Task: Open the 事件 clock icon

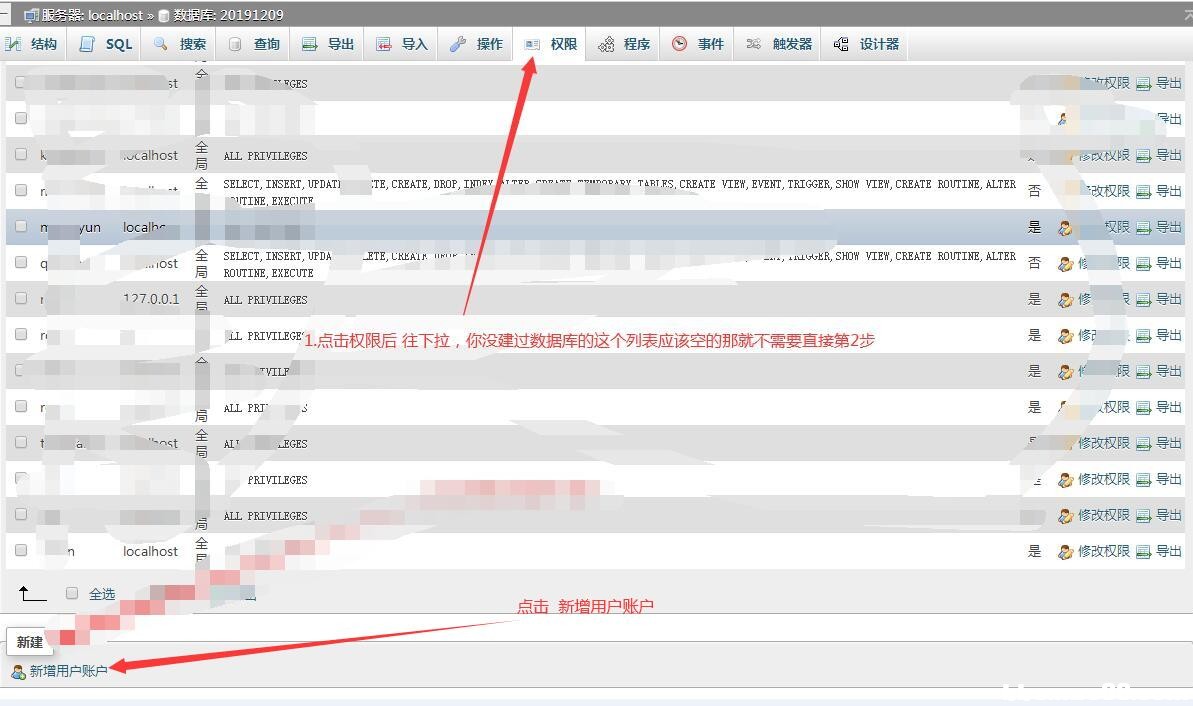Action: 680,44
